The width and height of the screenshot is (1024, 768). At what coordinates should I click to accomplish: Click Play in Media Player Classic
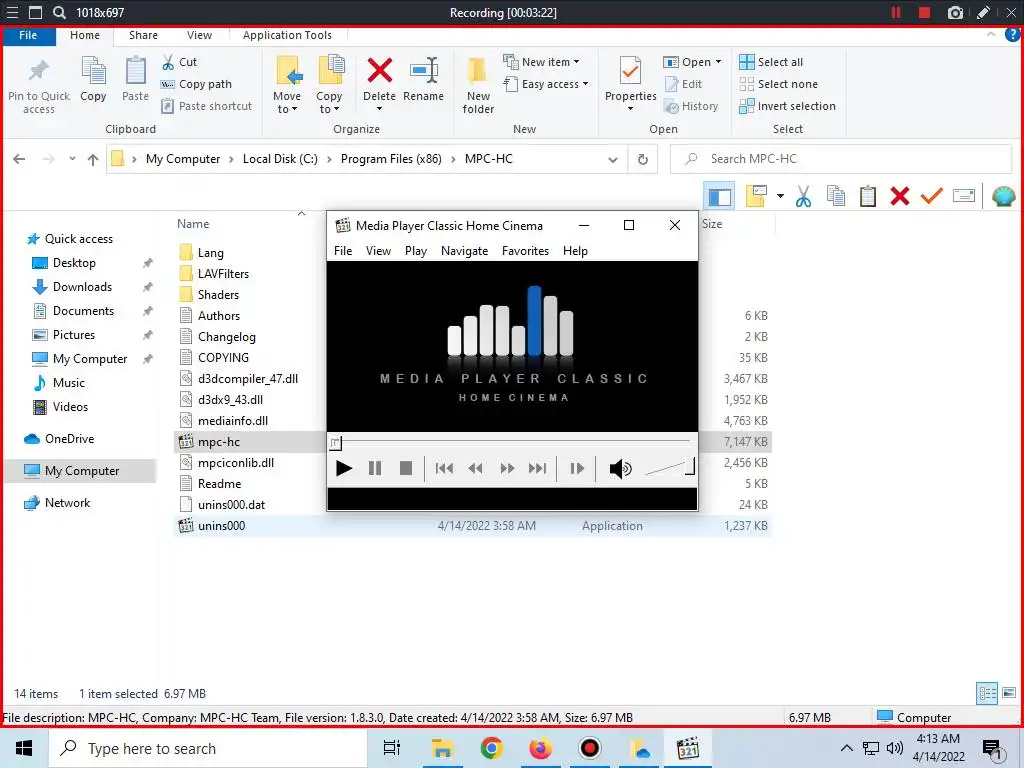pos(344,468)
